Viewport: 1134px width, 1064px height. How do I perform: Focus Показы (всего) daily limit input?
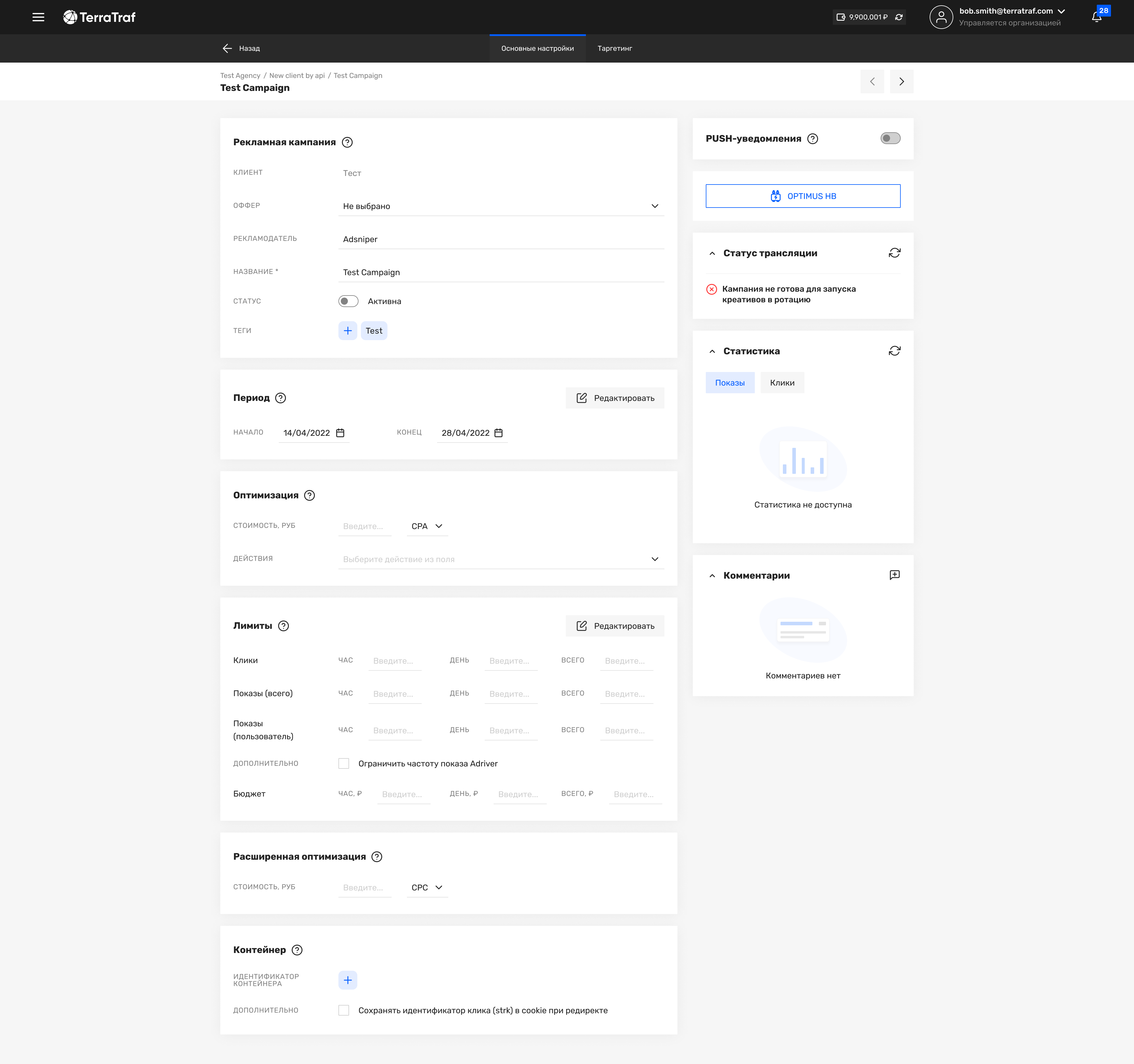511,694
